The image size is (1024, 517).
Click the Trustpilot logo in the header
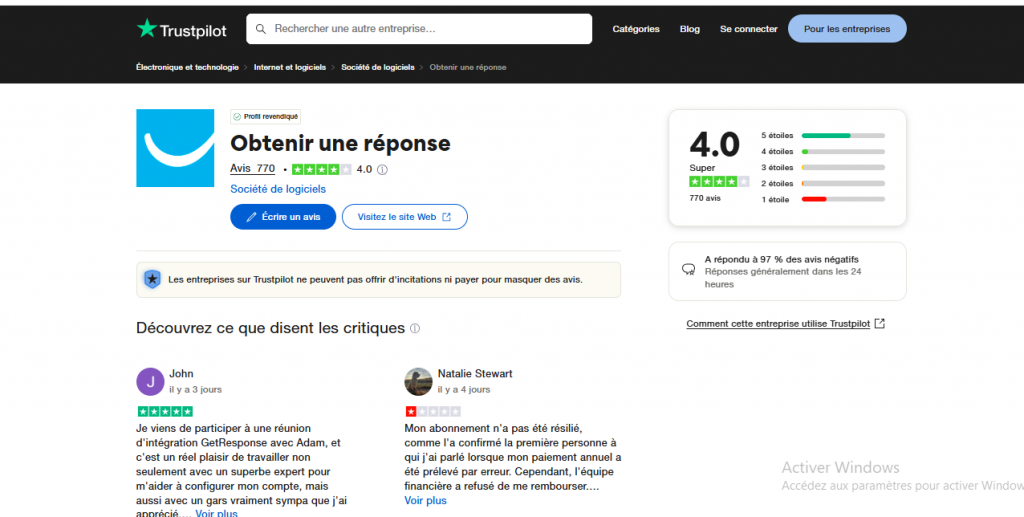182,29
